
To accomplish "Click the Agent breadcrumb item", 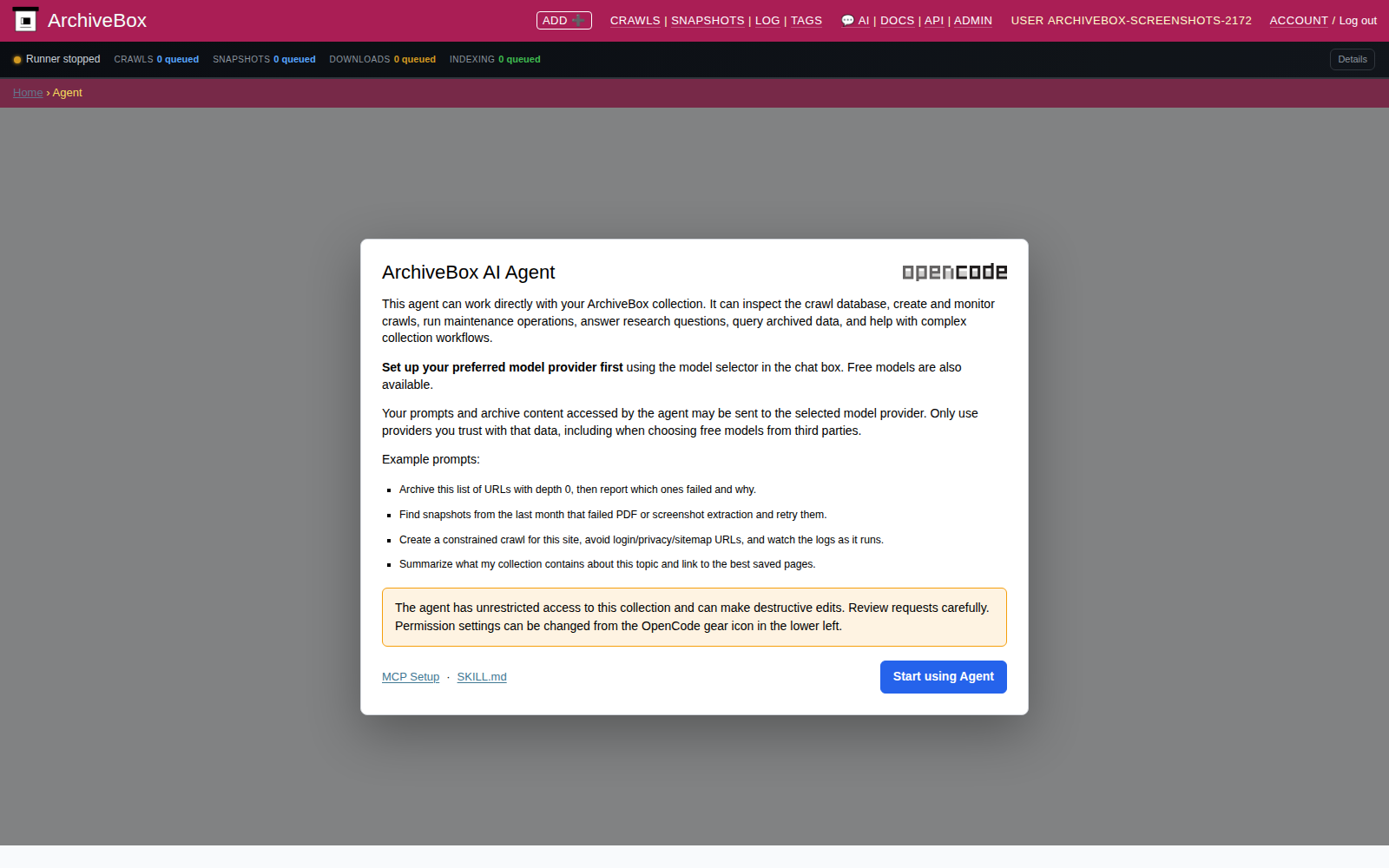I will click(67, 93).
